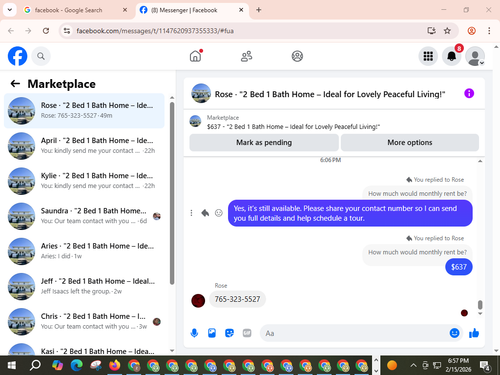Attach a photo using the image icon
Screen dimensions: 500x375
coord(212,333)
